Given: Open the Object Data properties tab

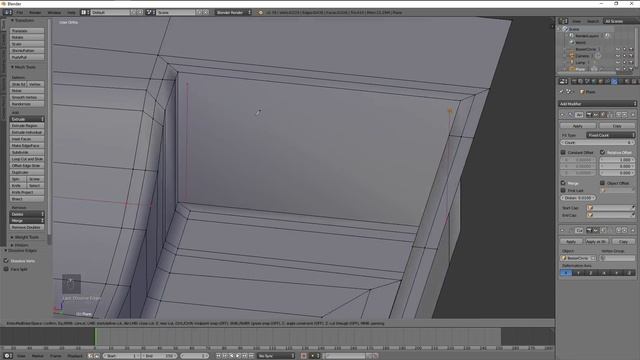Looking at the screenshot, I should pyautogui.click(x=621, y=81).
